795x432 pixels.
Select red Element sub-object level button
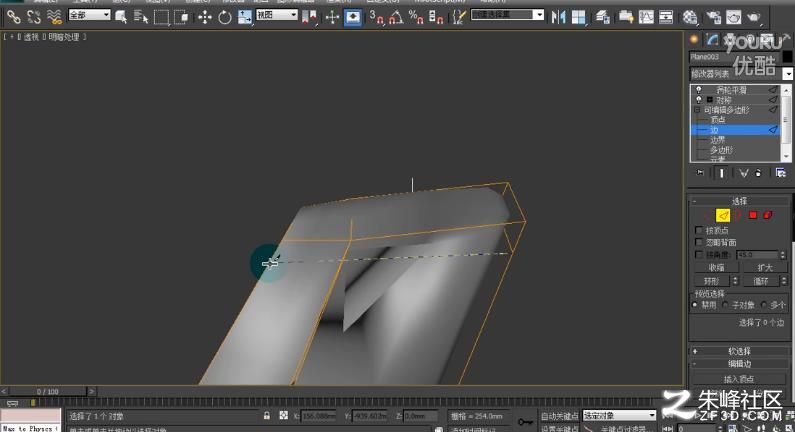click(768, 215)
